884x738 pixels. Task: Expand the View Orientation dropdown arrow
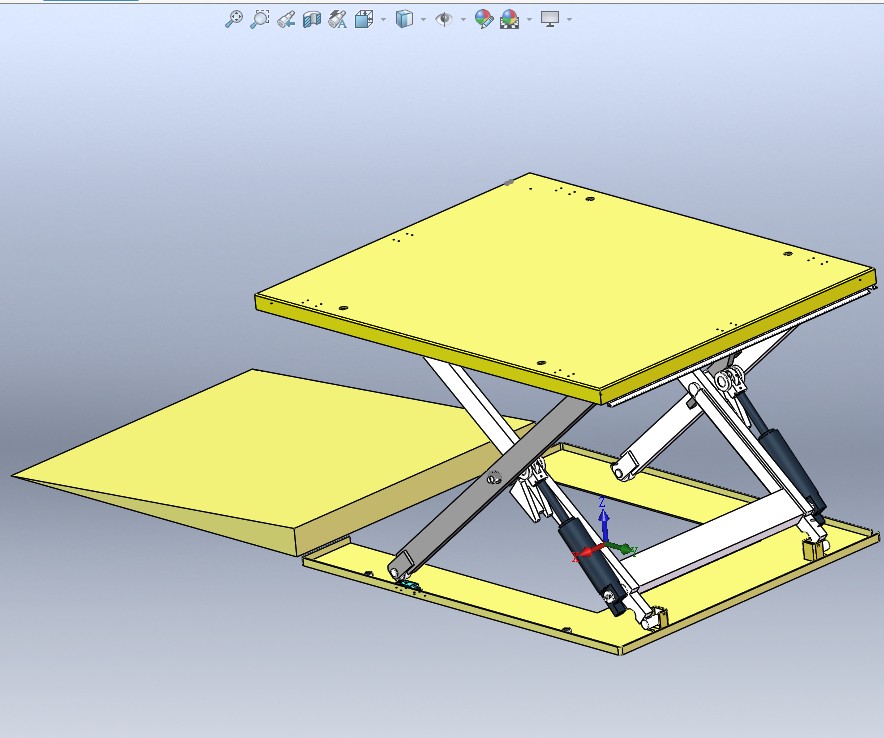coord(383,18)
